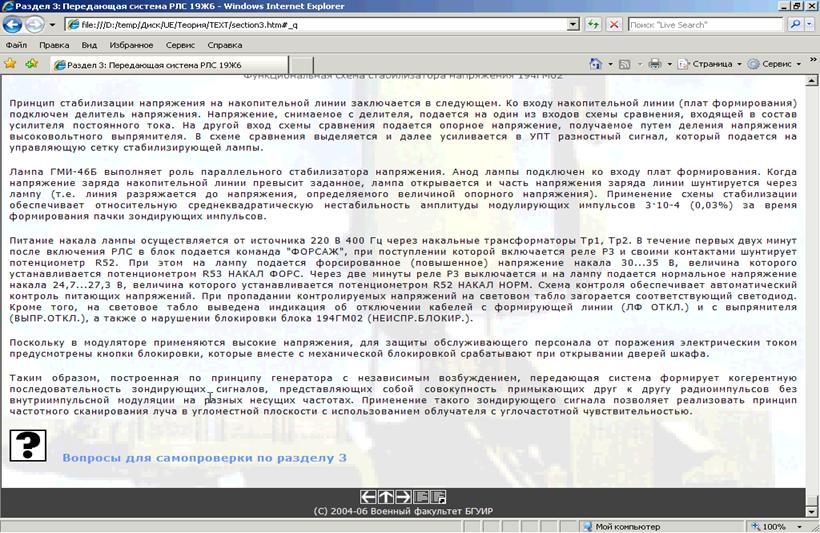Click the question mark self-test icon
This screenshot has height=533, width=820.
click(x=28, y=444)
